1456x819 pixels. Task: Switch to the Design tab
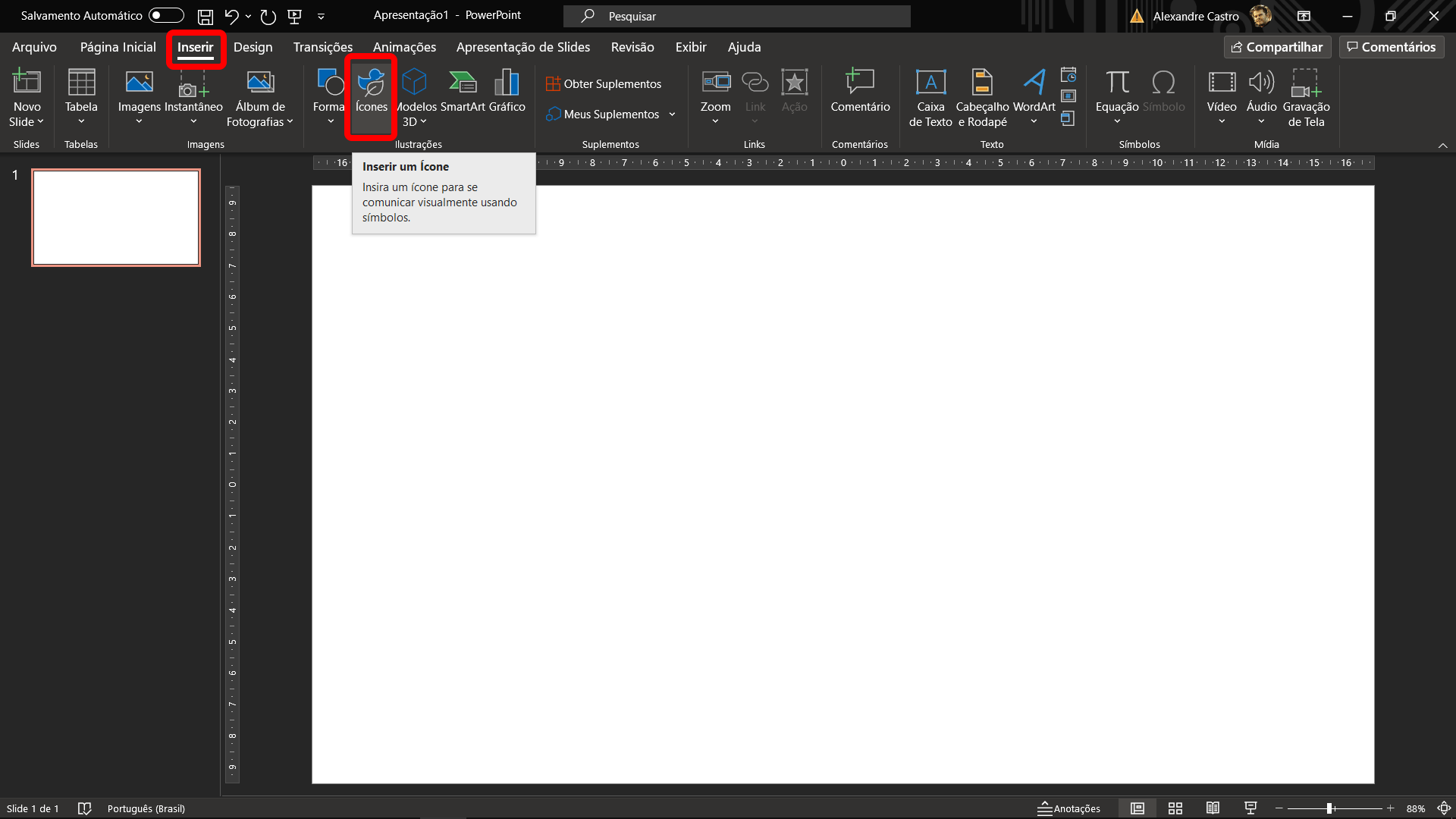(x=253, y=47)
